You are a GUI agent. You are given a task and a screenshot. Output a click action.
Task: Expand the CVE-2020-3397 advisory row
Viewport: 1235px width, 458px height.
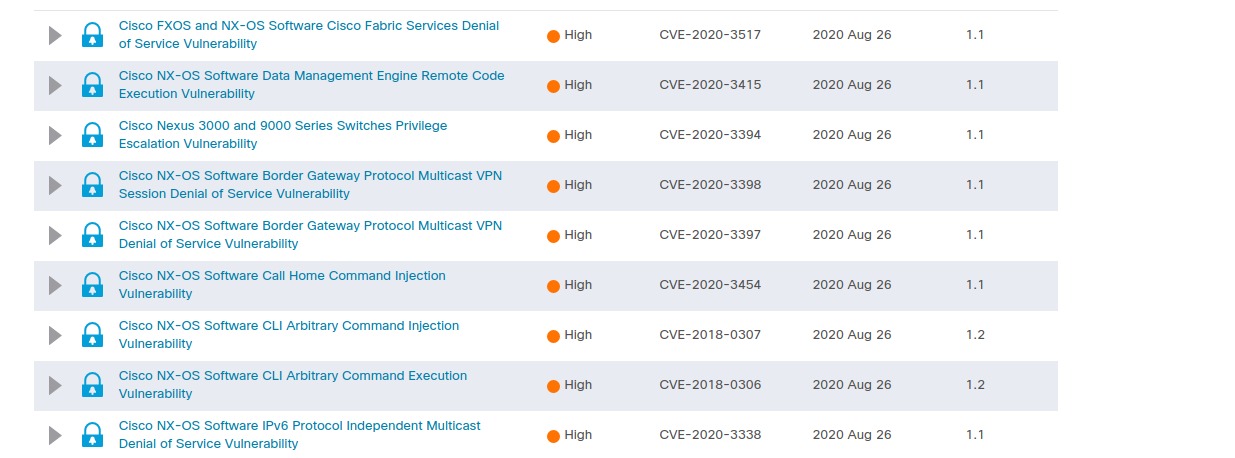coord(55,235)
